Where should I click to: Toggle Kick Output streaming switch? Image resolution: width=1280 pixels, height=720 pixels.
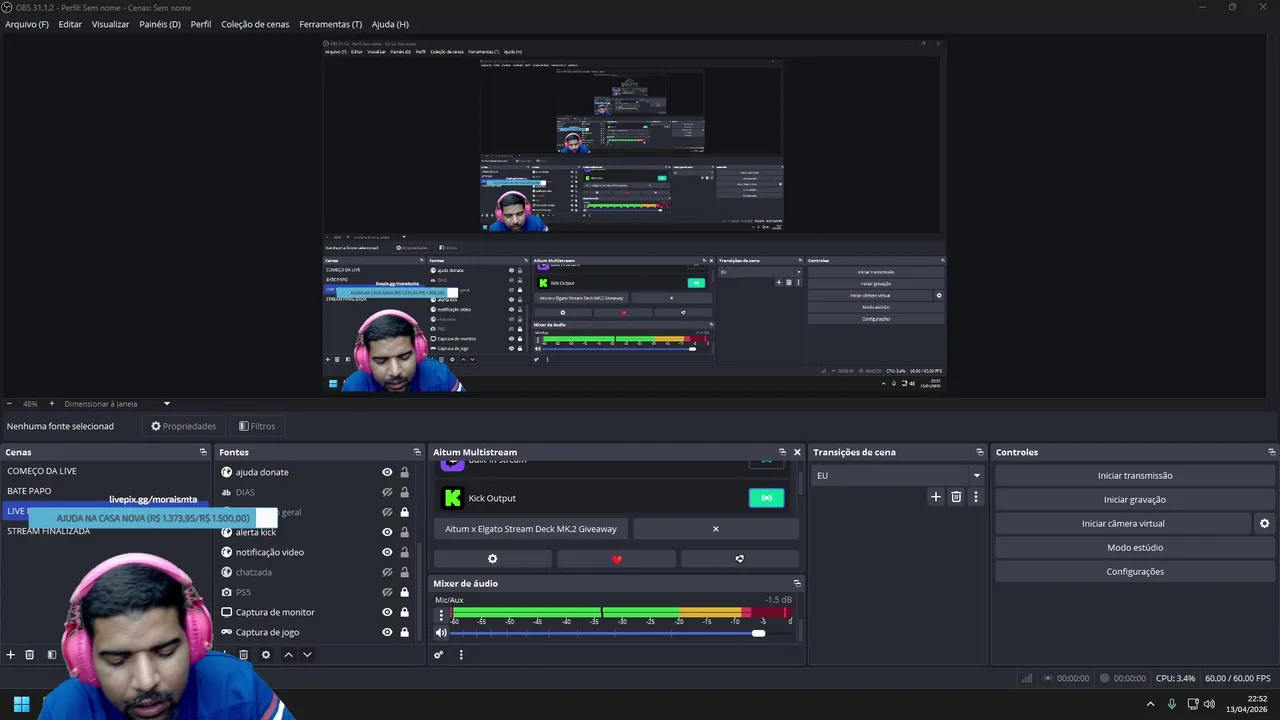(766, 498)
